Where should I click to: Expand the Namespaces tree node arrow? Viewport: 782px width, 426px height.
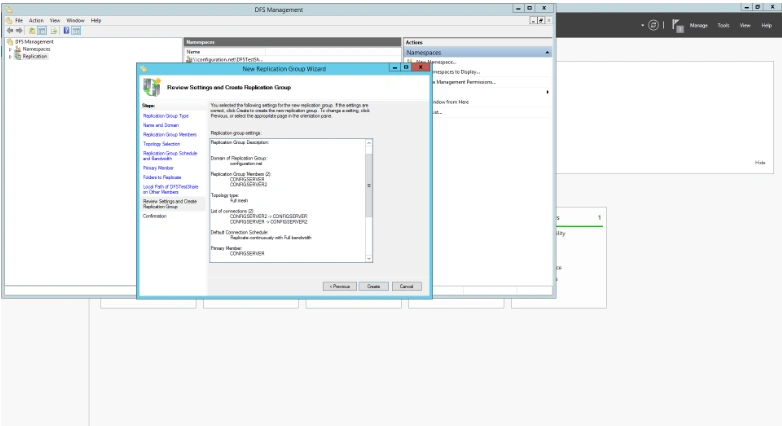point(10,49)
